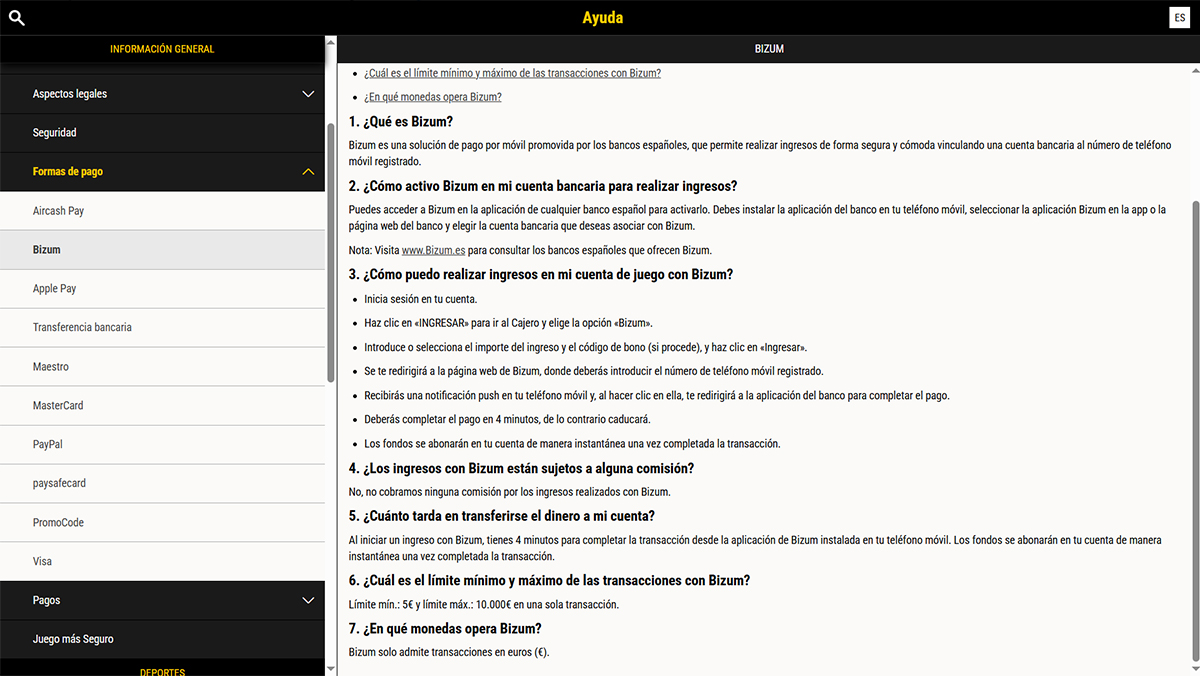This screenshot has width=1200, height=676.
Task: Click the content pane scroll down arrow
Action: pos(1195,669)
